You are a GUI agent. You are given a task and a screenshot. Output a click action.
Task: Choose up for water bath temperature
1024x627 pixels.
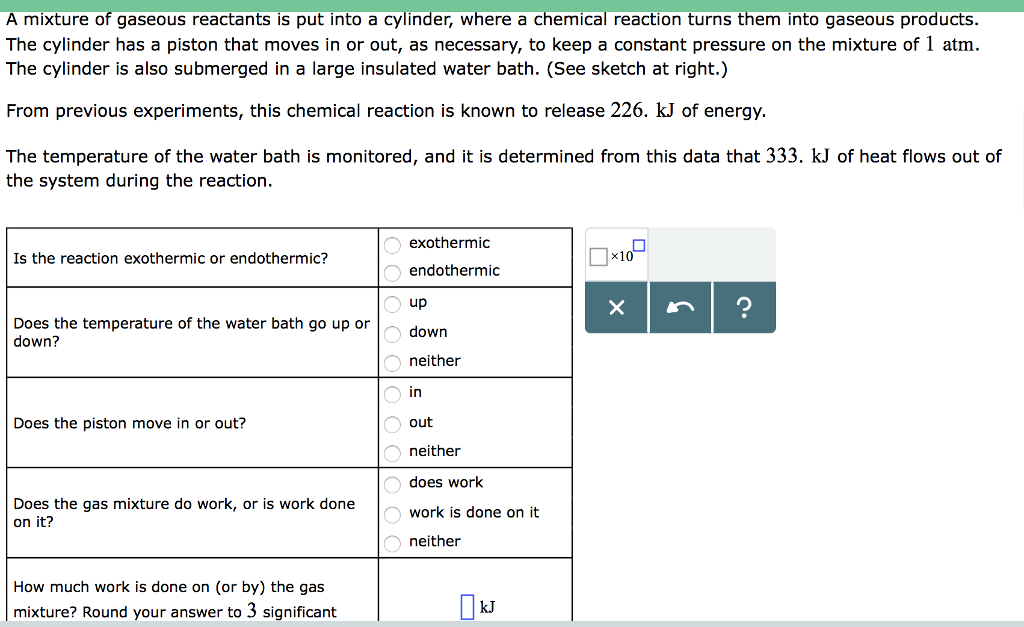[392, 304]
